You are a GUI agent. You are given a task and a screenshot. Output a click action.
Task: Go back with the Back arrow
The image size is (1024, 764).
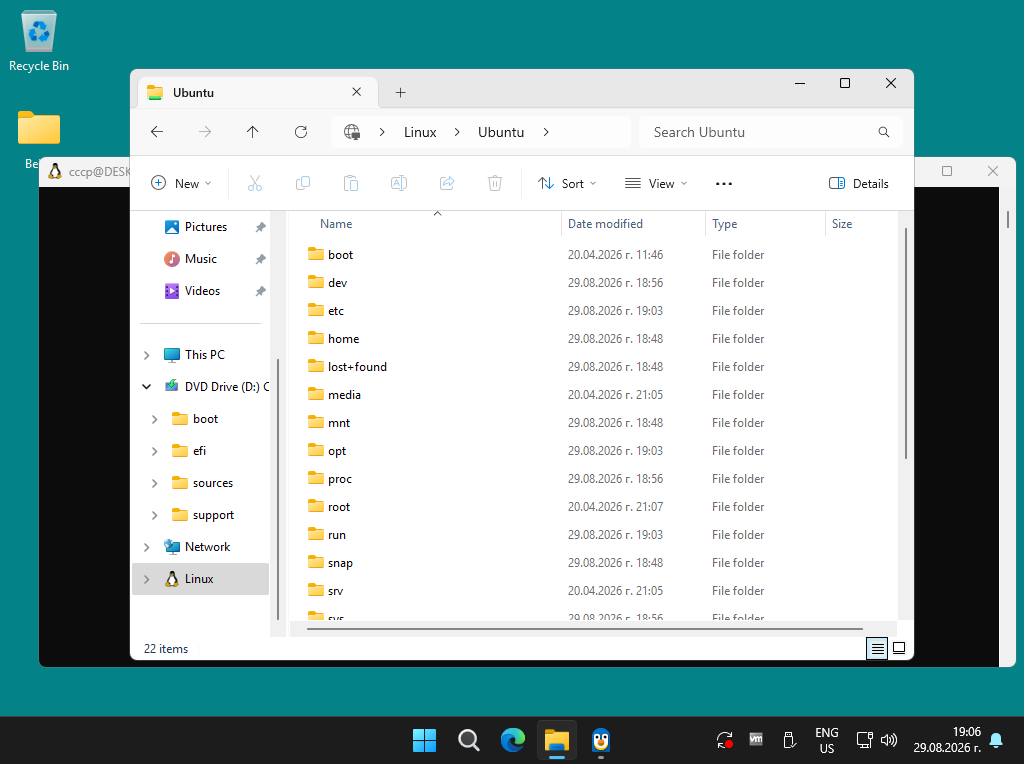click(157, 132)
